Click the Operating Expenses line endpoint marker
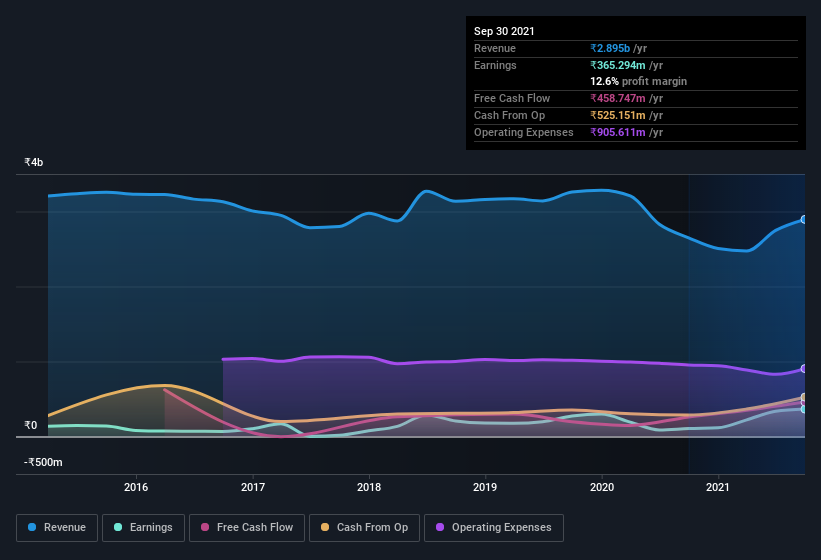 804,368
